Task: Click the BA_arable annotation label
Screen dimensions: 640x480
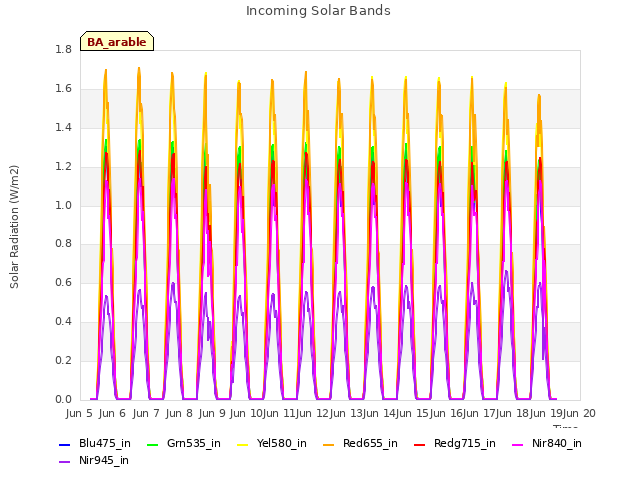Action: [x=117, y=42]
